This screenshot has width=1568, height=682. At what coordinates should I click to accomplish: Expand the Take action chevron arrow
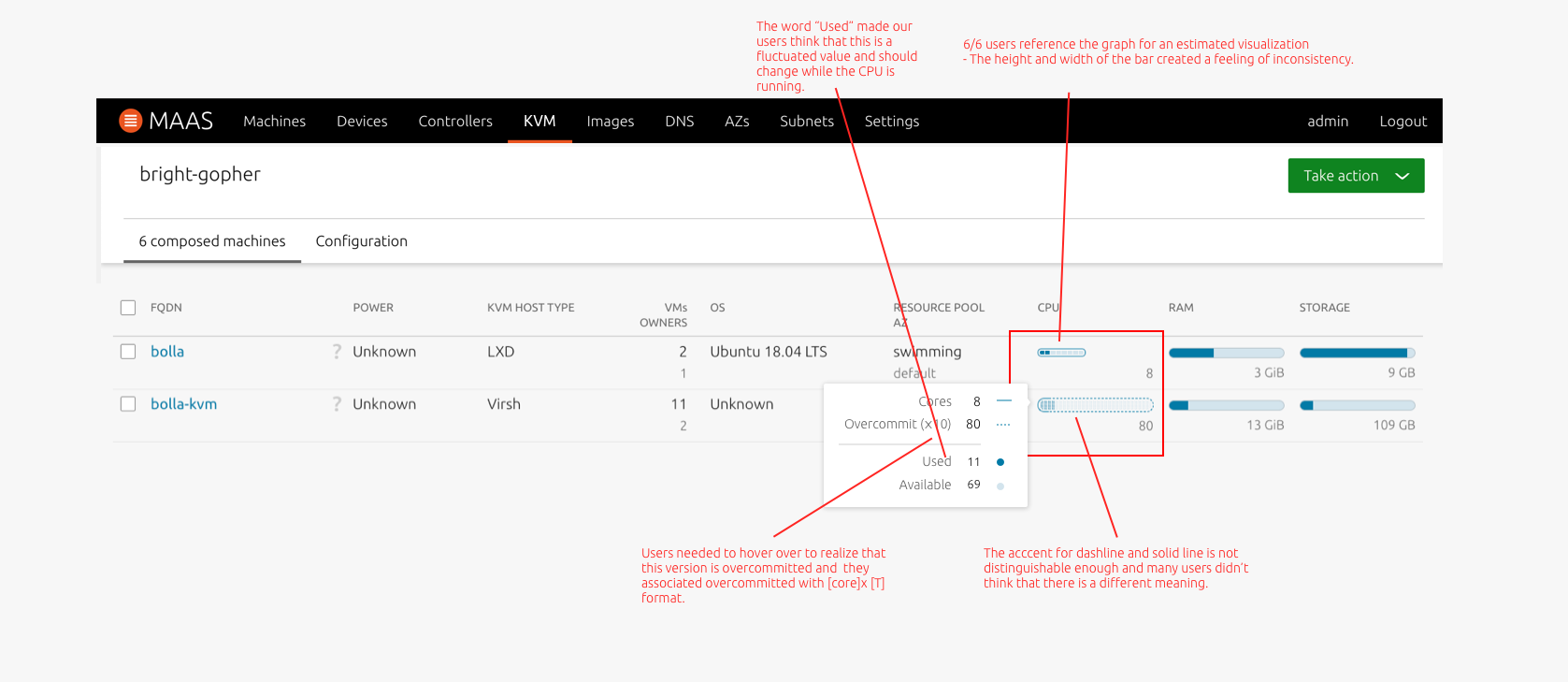1402,176
